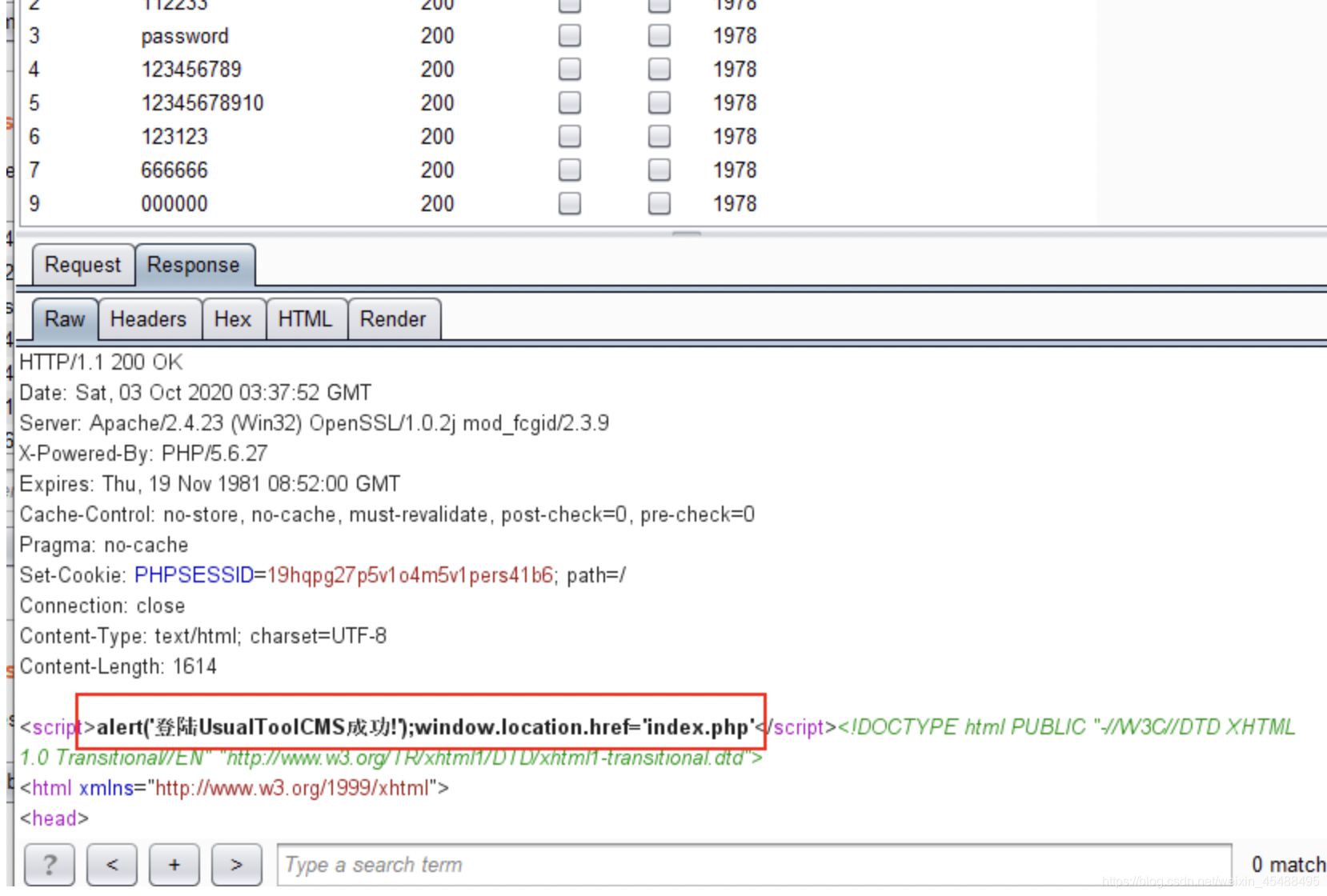1327x896 pixels.
Task: Open the search help question-mark button
Action: pyautogui.click(x=50, y=865)
